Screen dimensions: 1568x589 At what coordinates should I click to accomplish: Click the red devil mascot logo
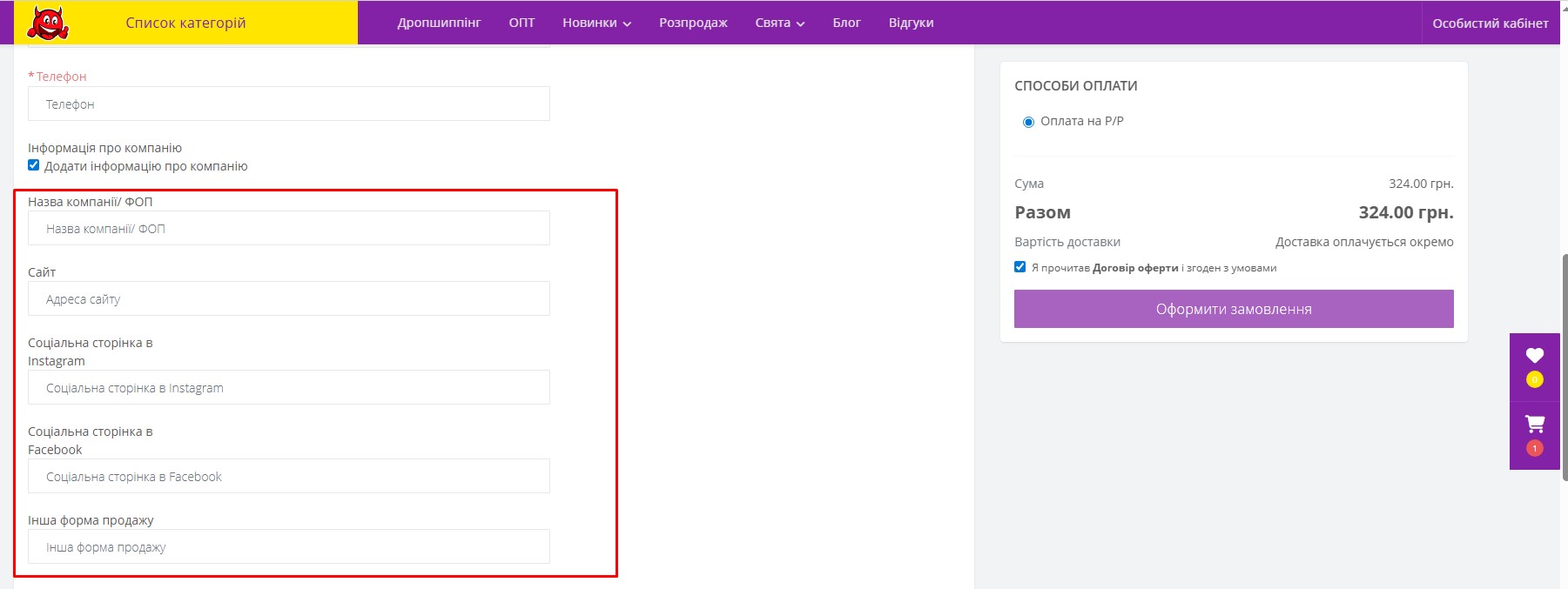(47, 23)
